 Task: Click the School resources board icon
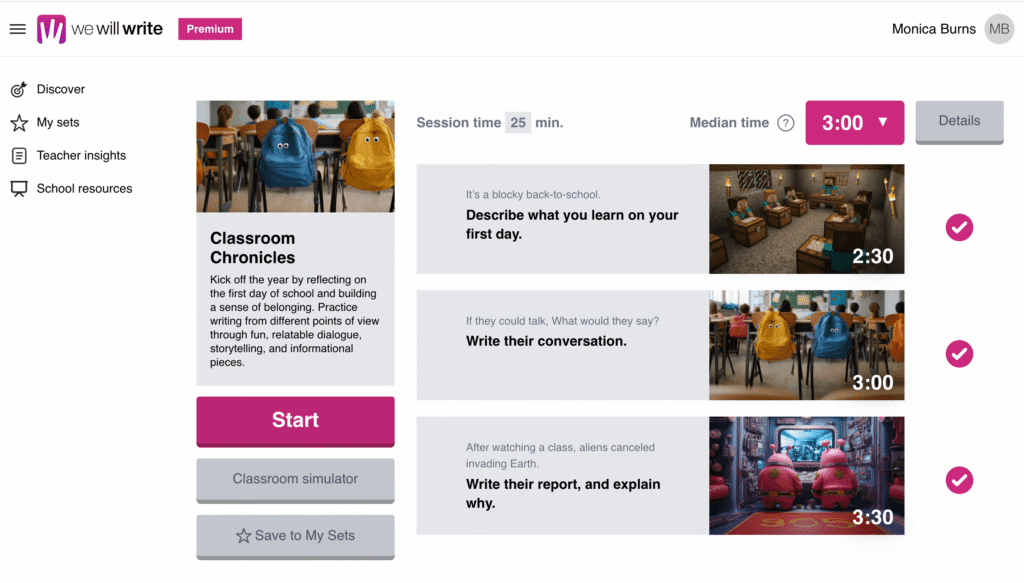pyautogui.click(x=19, y=189)
